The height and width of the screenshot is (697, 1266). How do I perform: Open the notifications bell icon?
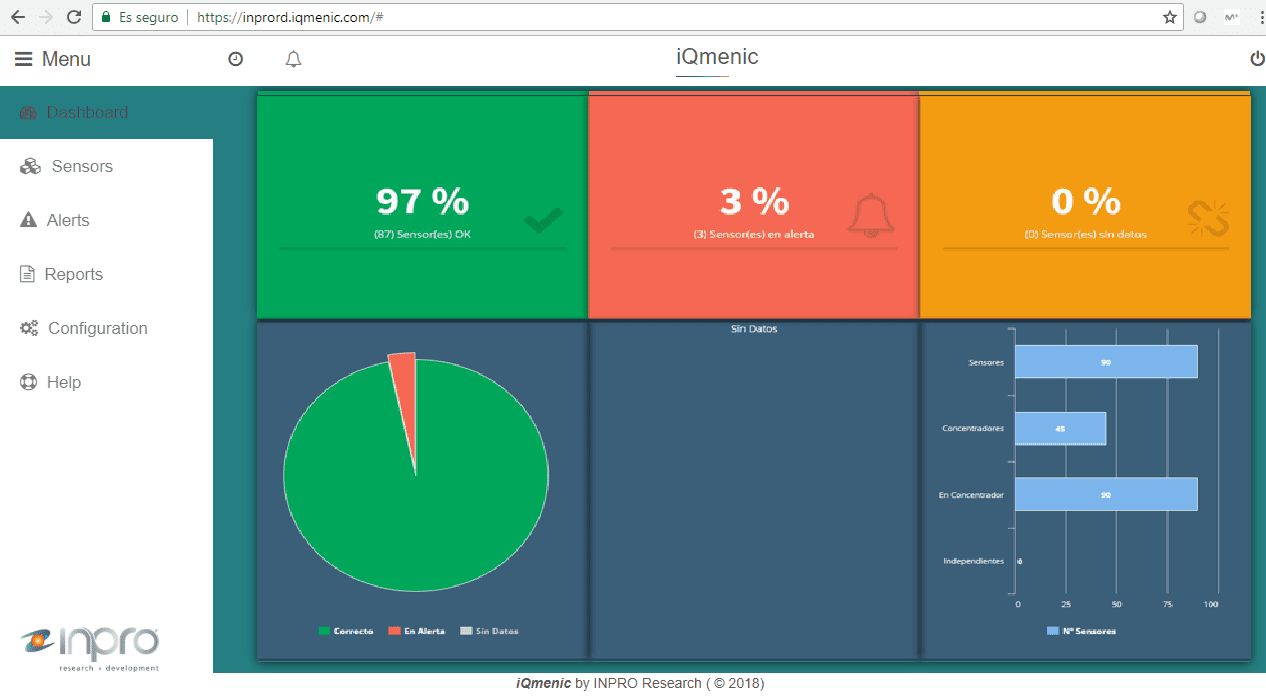coord(293,60)
